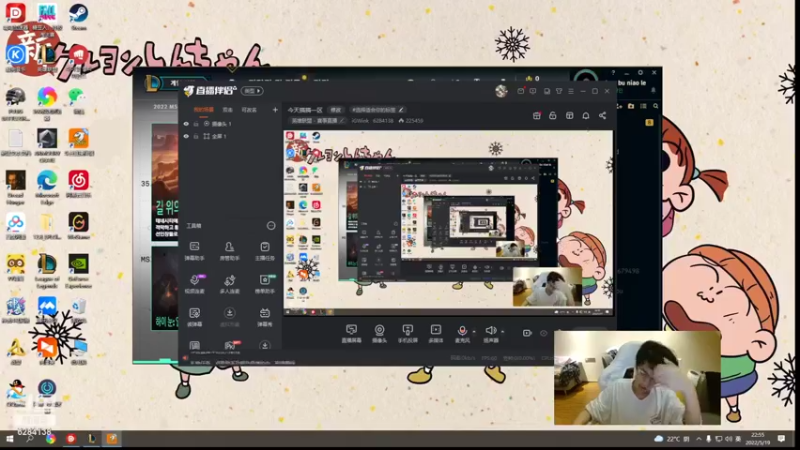Add a 摄像头 camera source
800x450 pixels.
[379, 333]
